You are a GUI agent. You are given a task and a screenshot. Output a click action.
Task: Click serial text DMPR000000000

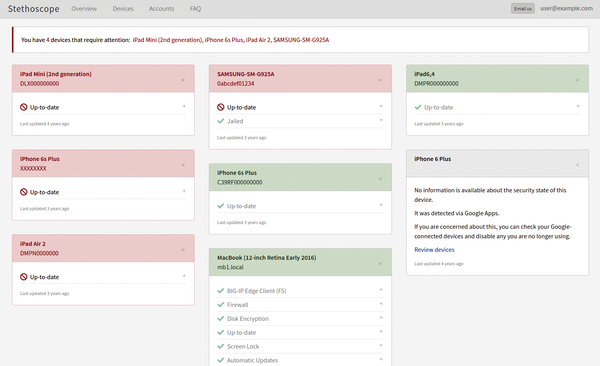click(x=436, y=83)
